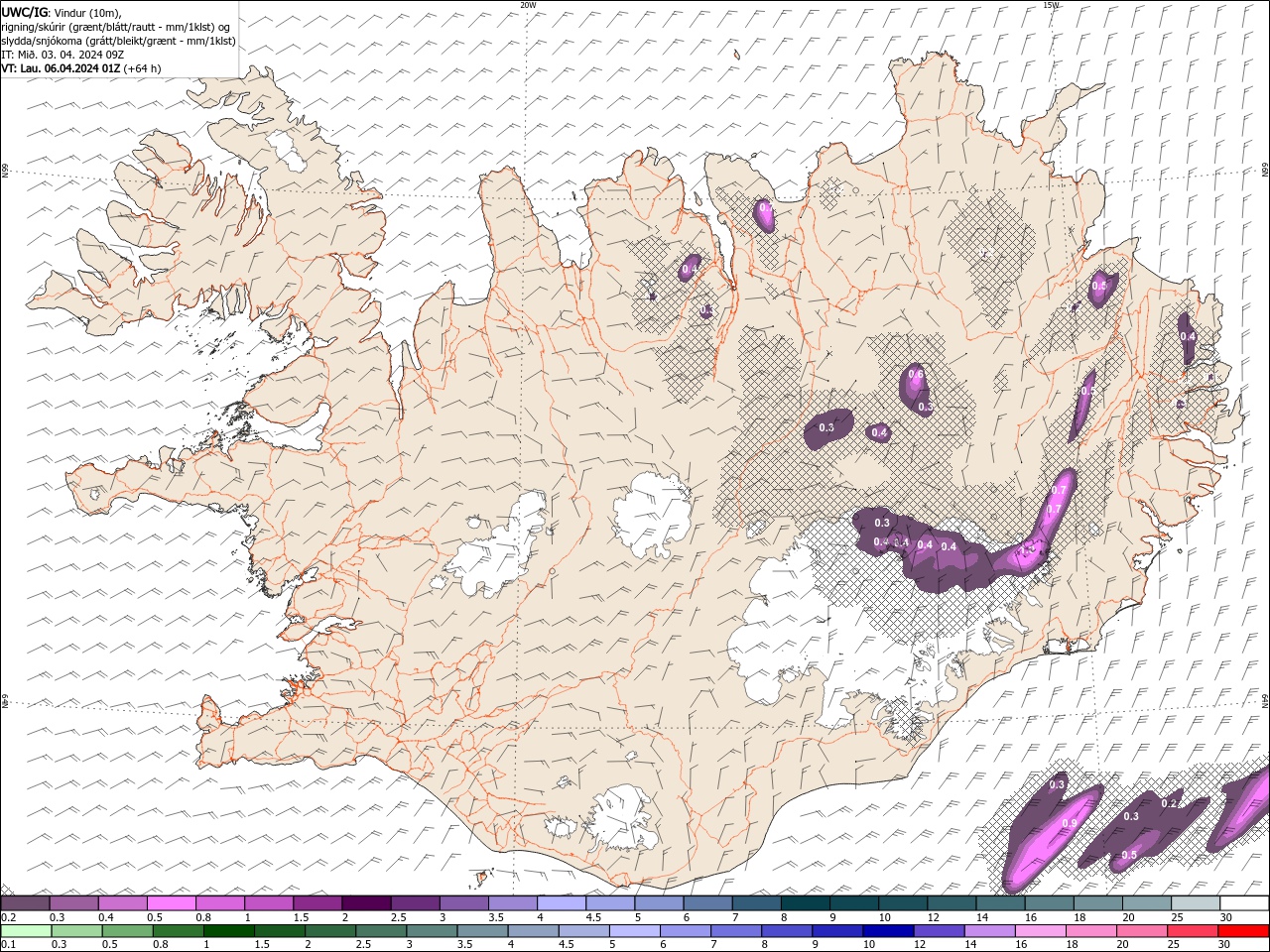Pick the rain legend swatch starting at 0.5
The width and height of the screenshot is (1270, 952).
(x=127, y=931)
